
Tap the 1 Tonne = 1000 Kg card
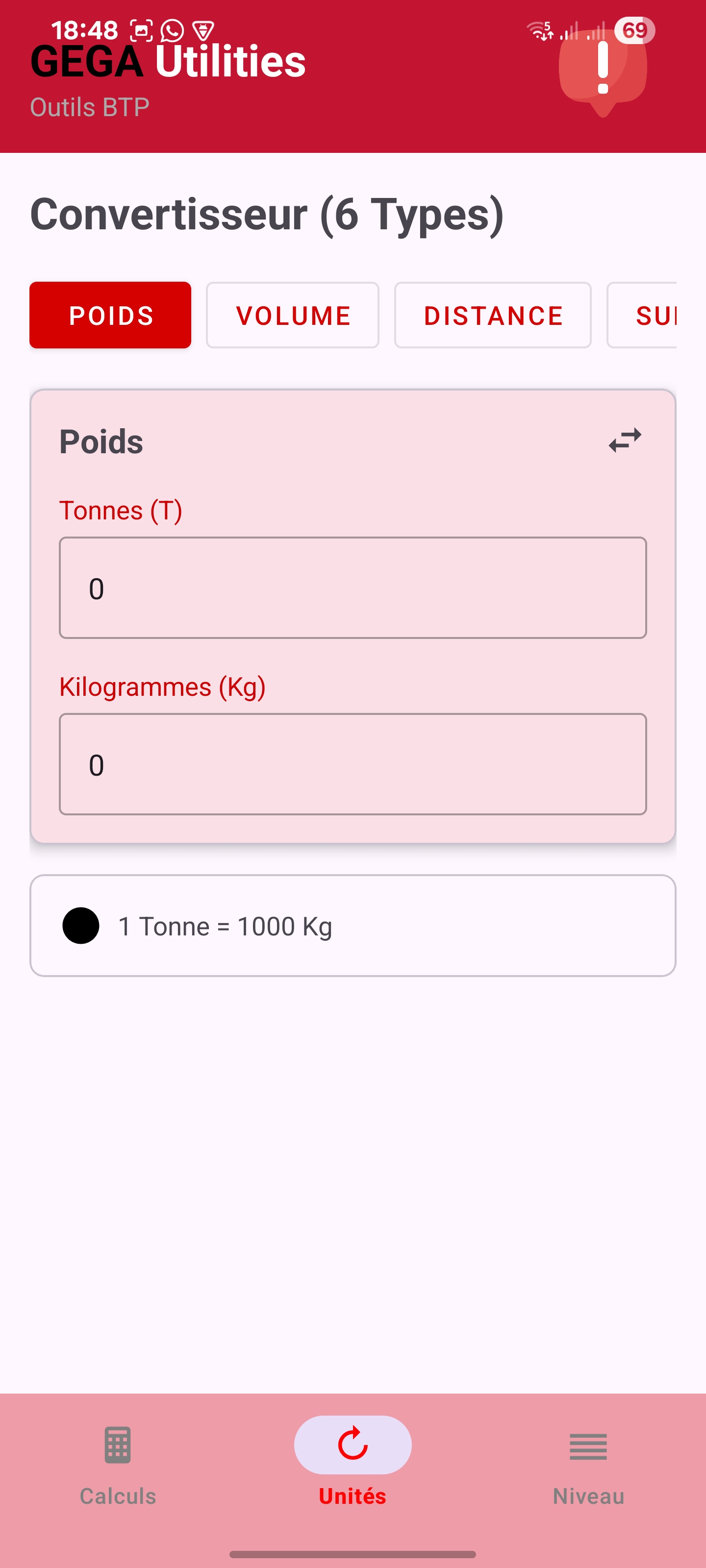pos(353,926)
